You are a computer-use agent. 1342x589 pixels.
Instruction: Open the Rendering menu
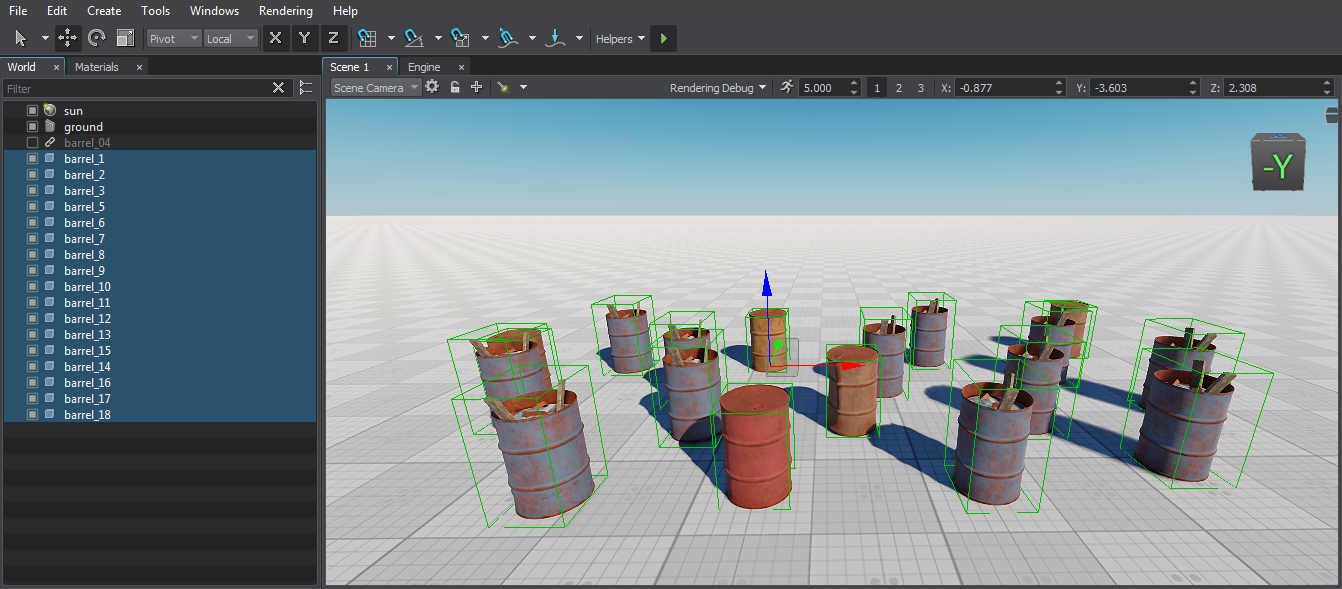point(285,11)
